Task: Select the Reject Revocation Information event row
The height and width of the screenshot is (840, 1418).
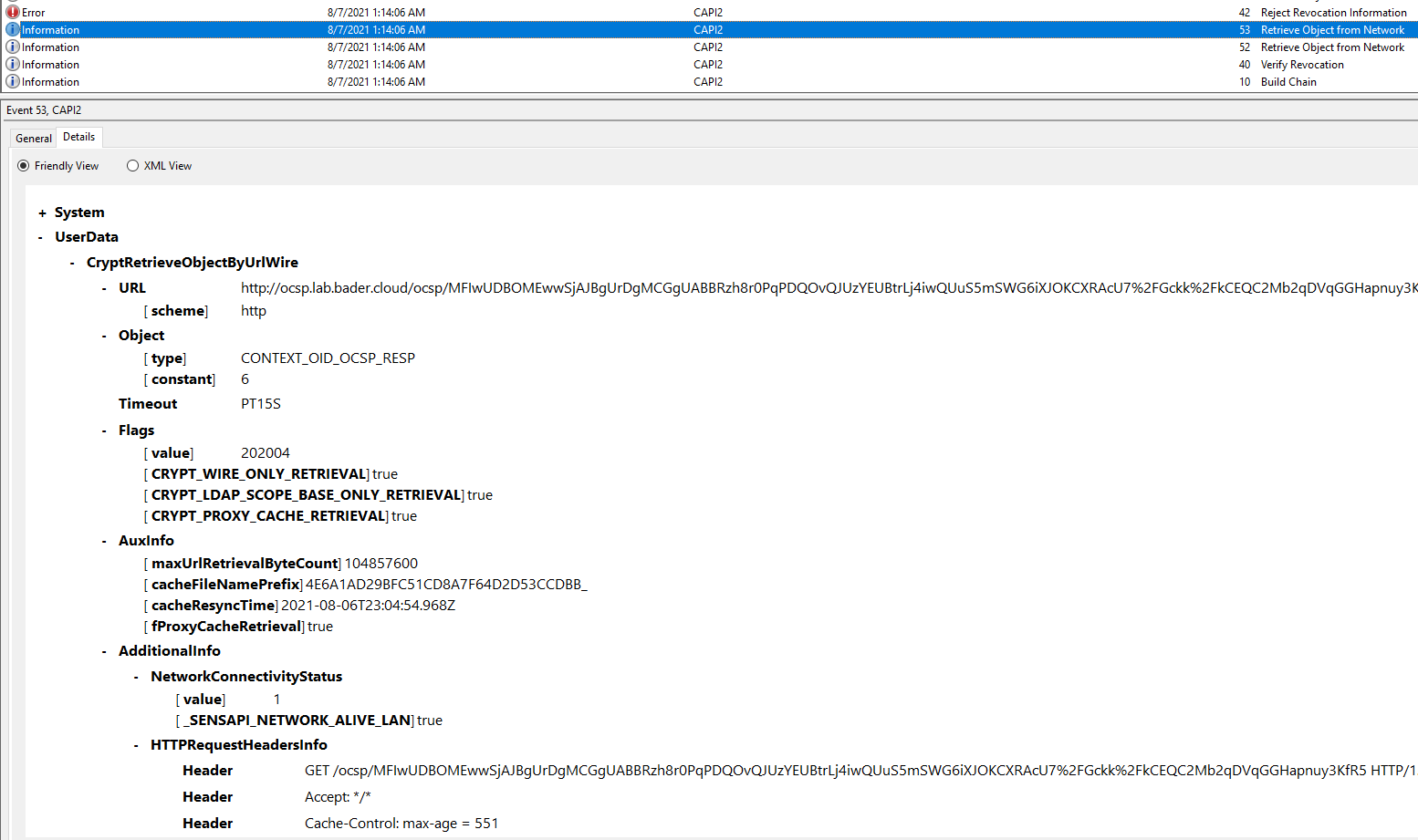Action: tap(639, 12)
